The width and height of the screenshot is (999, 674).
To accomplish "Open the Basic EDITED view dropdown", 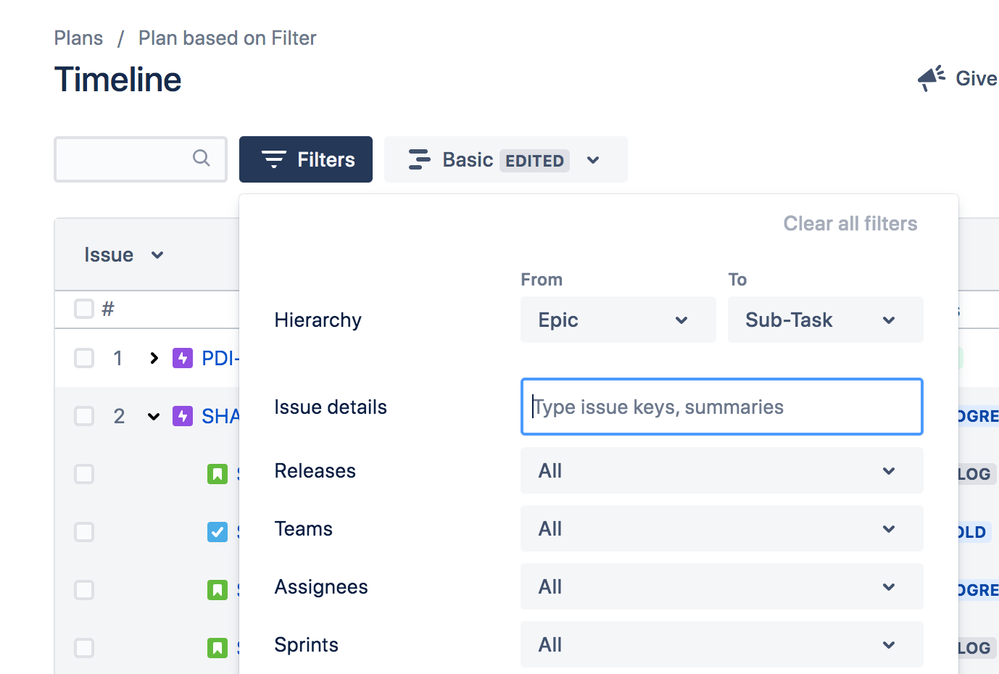I will coord(506,159).
